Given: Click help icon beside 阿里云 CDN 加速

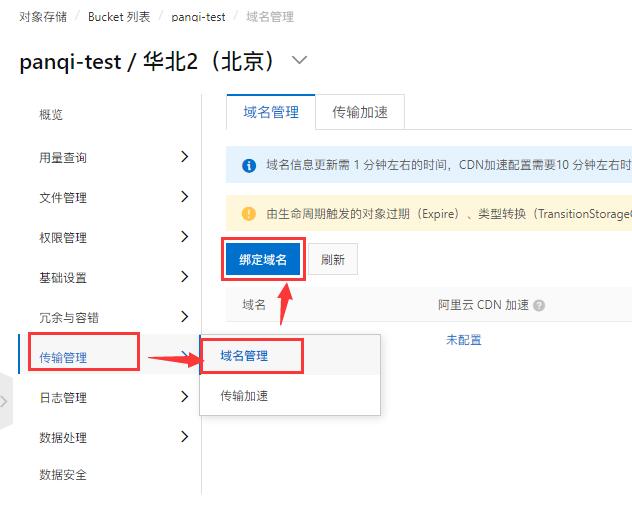Looking at the screenshot, I should pyautogui.click(x=539, y=306).
